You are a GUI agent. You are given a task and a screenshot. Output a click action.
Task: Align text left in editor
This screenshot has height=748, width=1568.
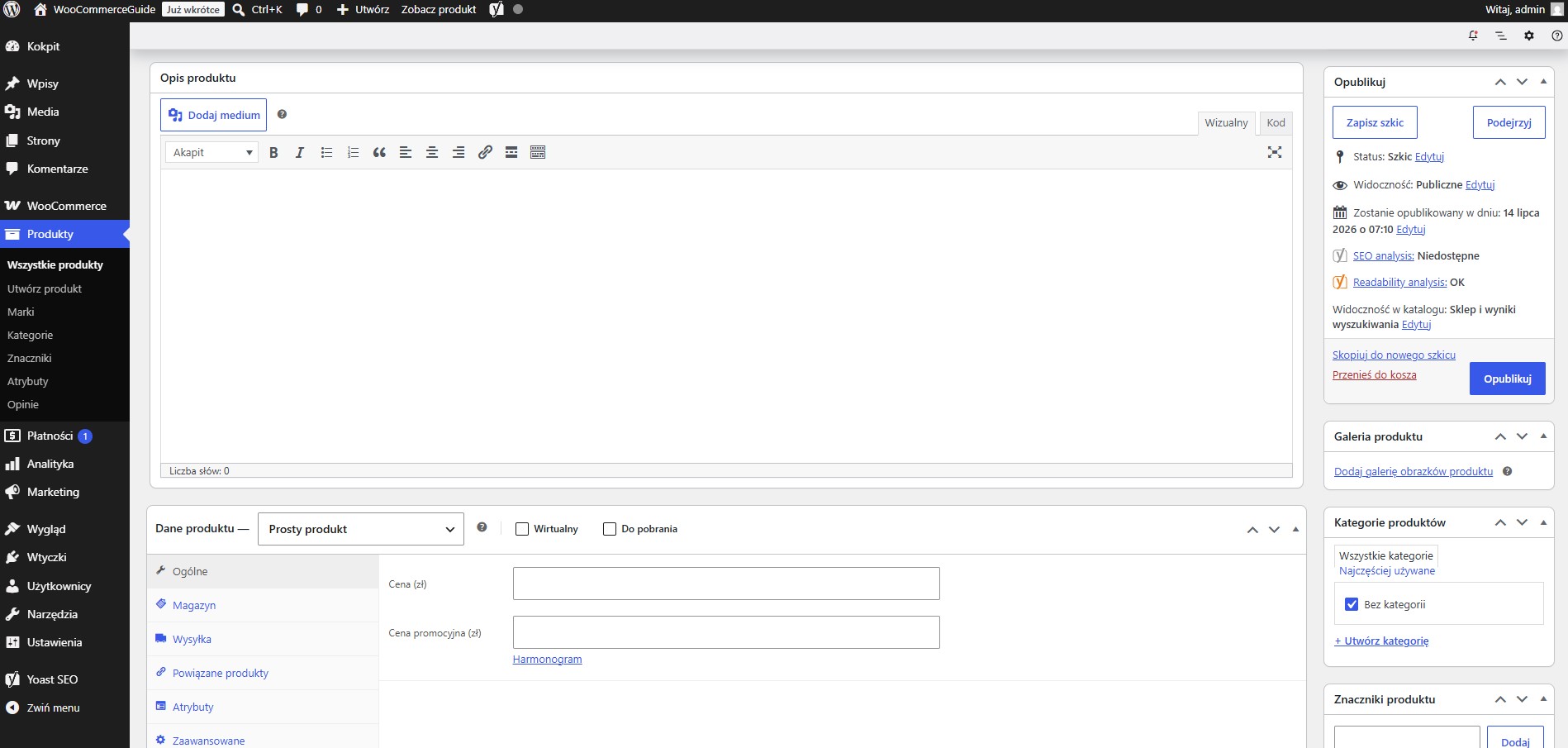pos(406,152)
